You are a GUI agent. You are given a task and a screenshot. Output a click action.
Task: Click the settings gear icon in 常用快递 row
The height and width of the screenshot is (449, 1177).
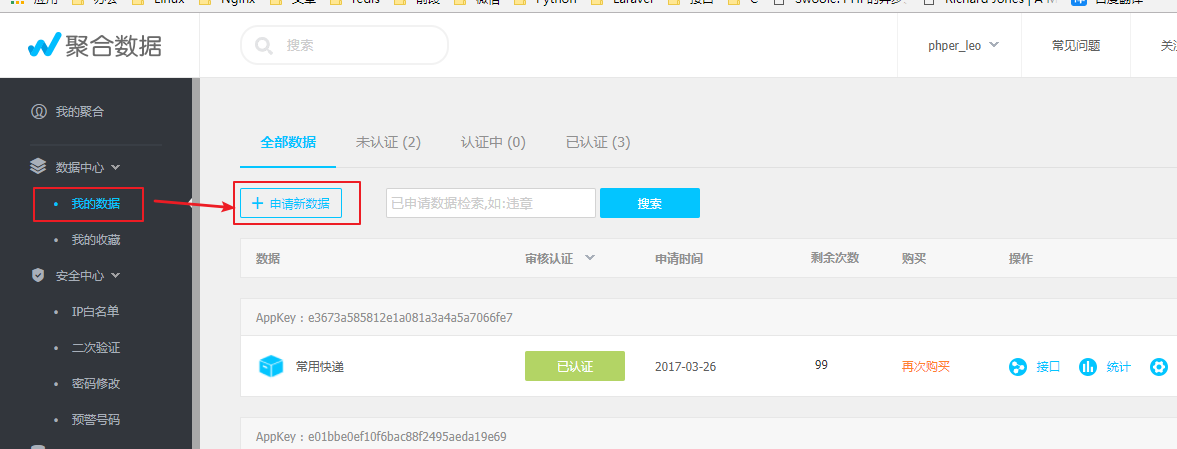(x=1159, y=367)
